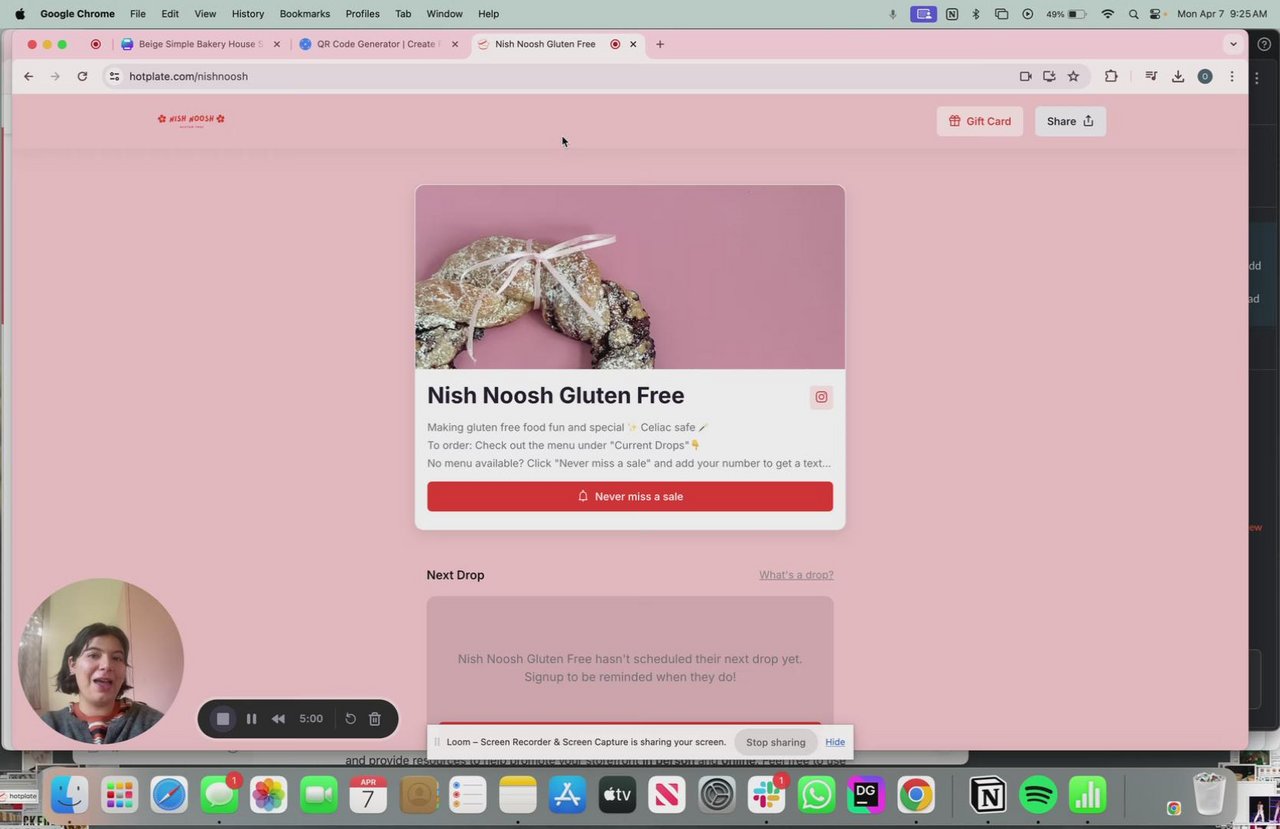The image size is (1280, 829).
Task: Click the Next Drop section label
Action: point(455,575)
